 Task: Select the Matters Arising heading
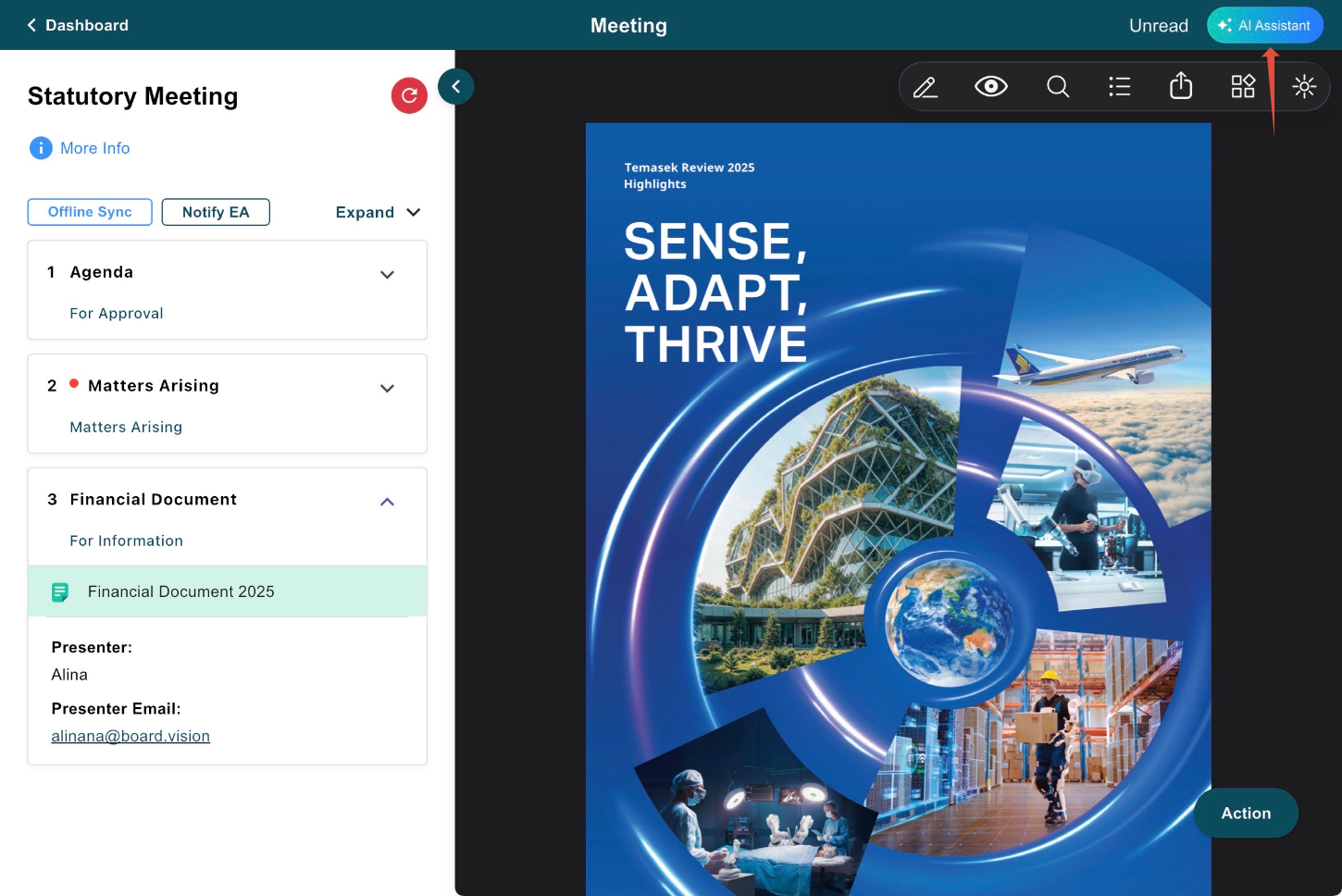(154, 386)
